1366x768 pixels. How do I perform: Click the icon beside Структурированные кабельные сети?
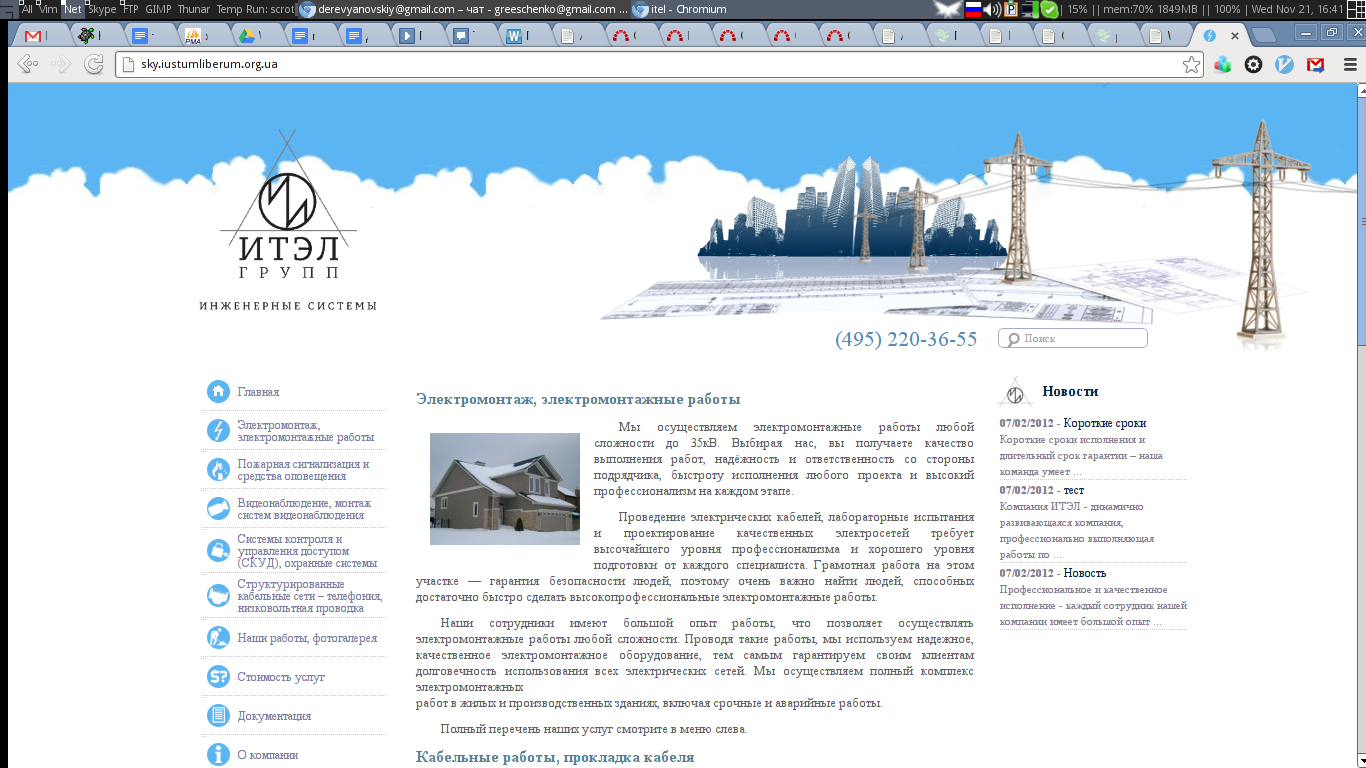click(x=218, y=596)
